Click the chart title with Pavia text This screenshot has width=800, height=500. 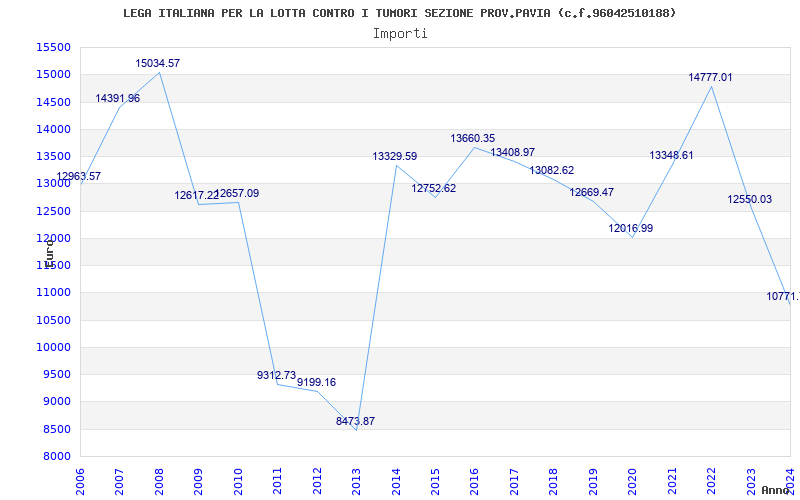[399, 13]
